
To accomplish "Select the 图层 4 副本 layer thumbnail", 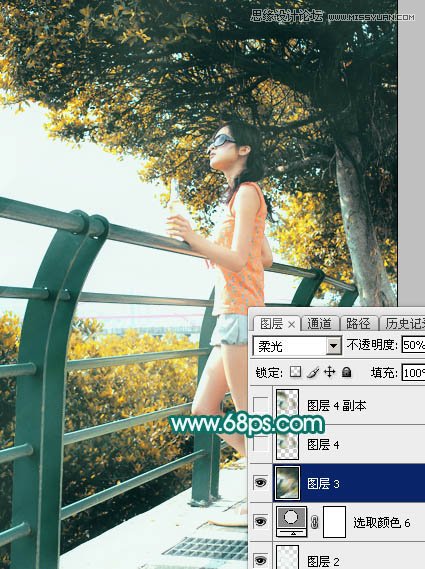I will [x=287, y=404].
